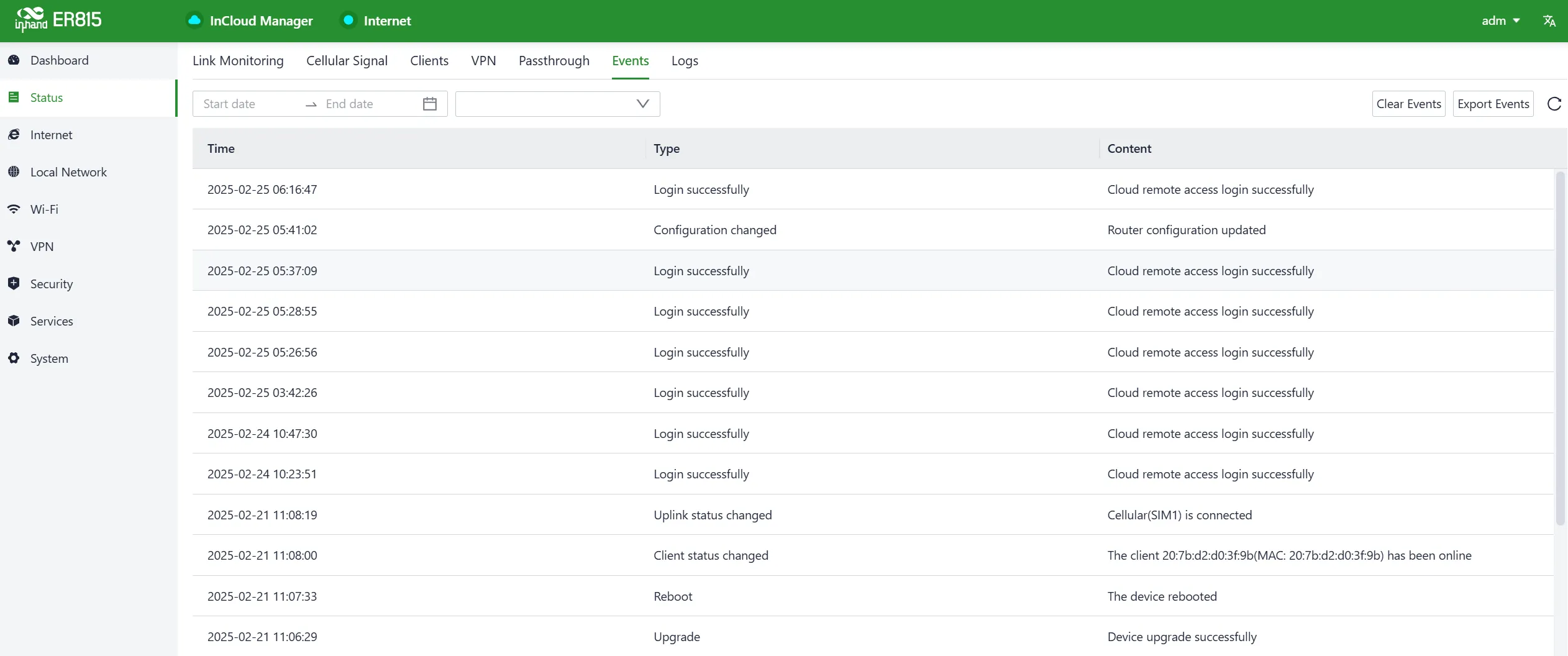The width and height of the screenshot is (1568, 656).
Task: Click the Start date input field
Action: point(252,104)
